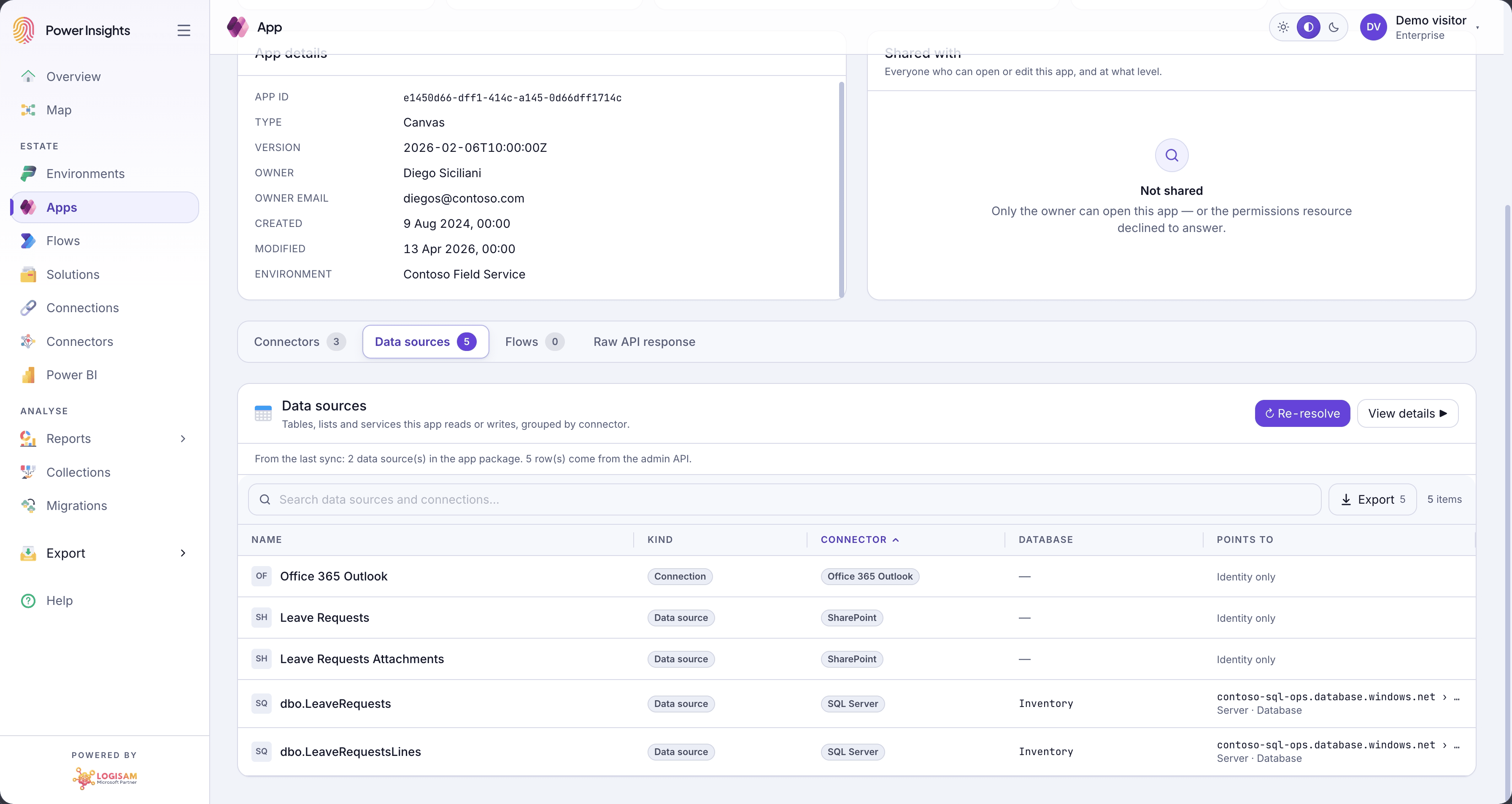Click the Export 5 button
1512x804 pixels.
coord(1372,499)
